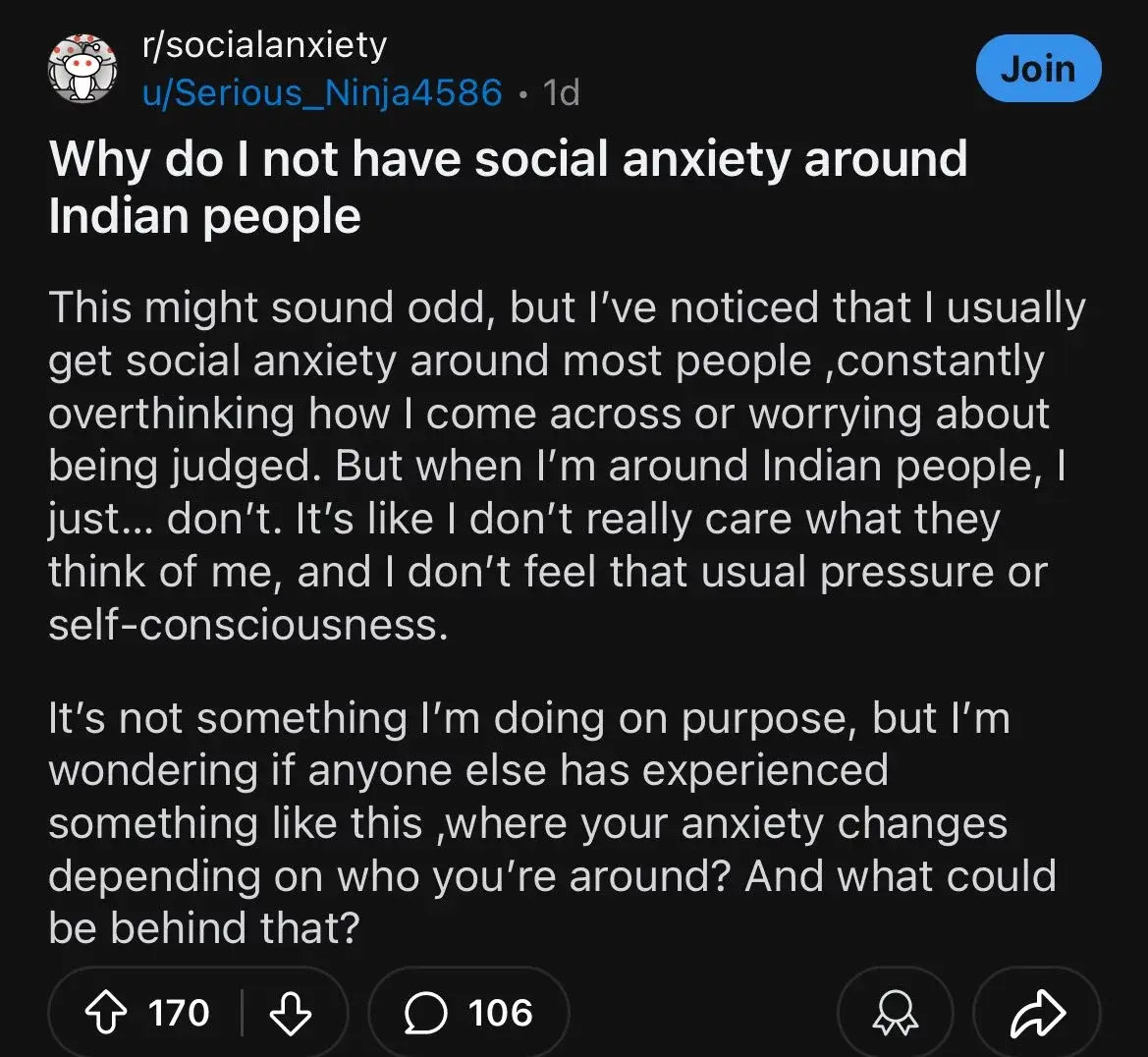
Task: Open the comments via speech bubble icon
Action: [x=426, y=1014]
